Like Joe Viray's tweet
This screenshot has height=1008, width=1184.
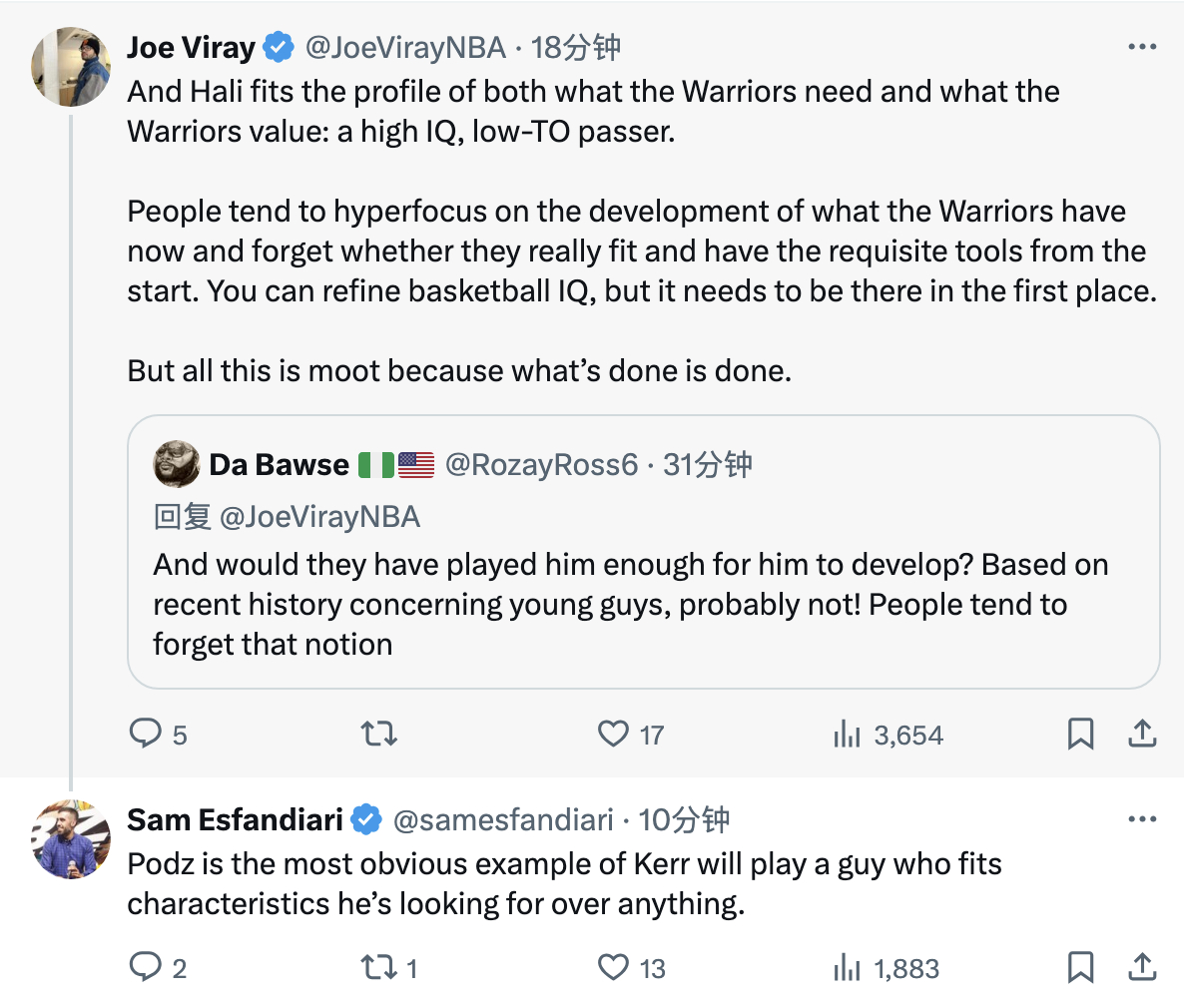tap(613, 735)
